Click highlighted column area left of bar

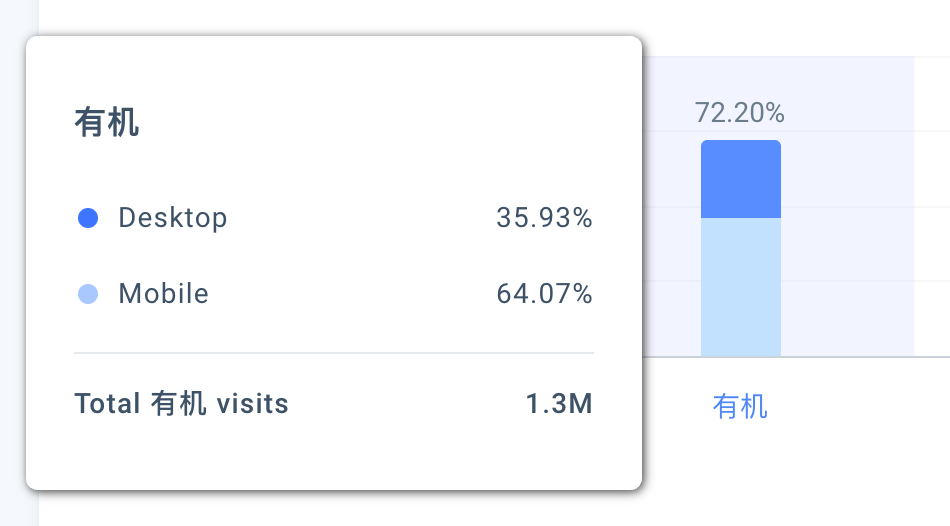pyautogui.click(x=671, y=242)
